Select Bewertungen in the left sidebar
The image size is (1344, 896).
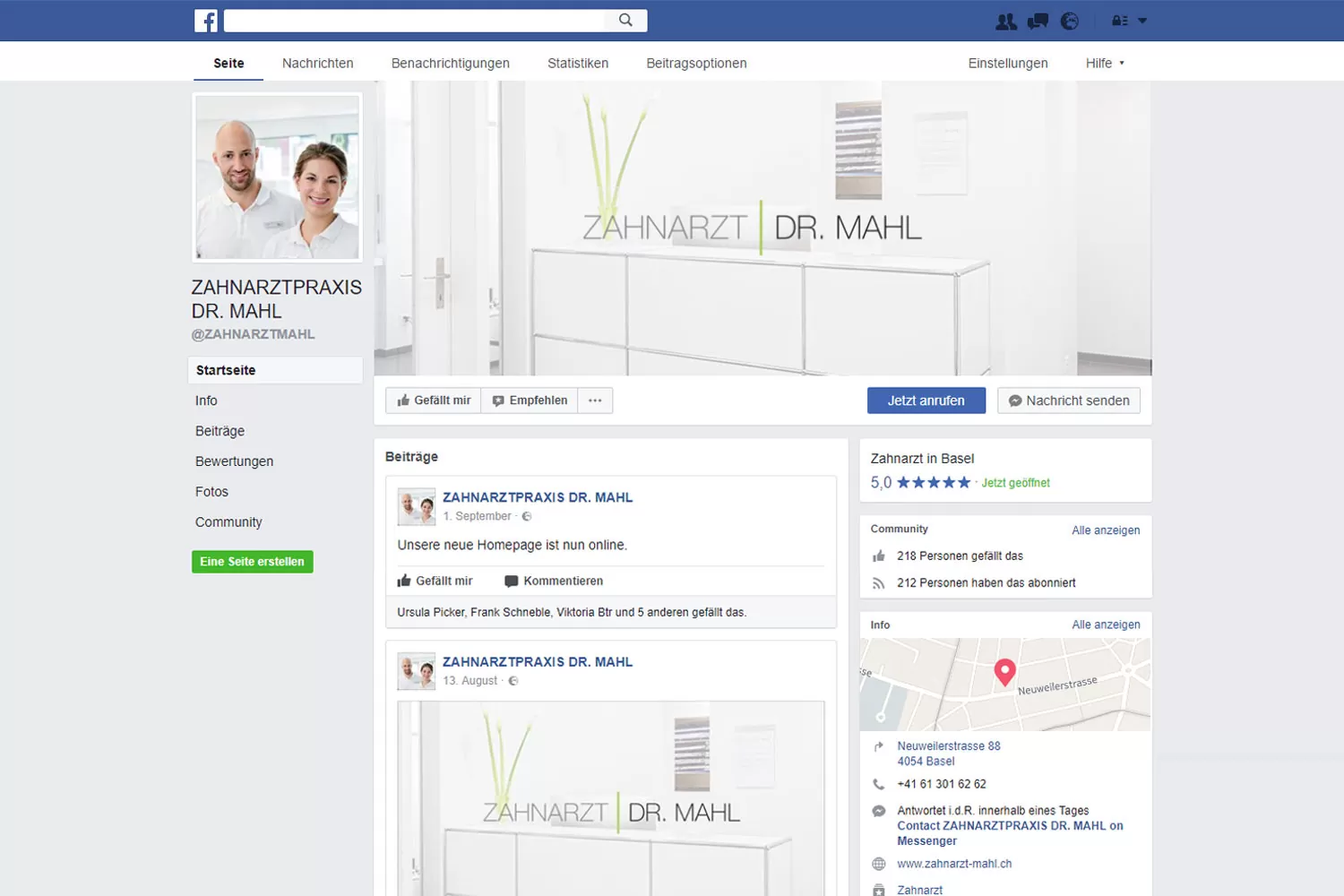pyautogui.click(x=234, y=461)
